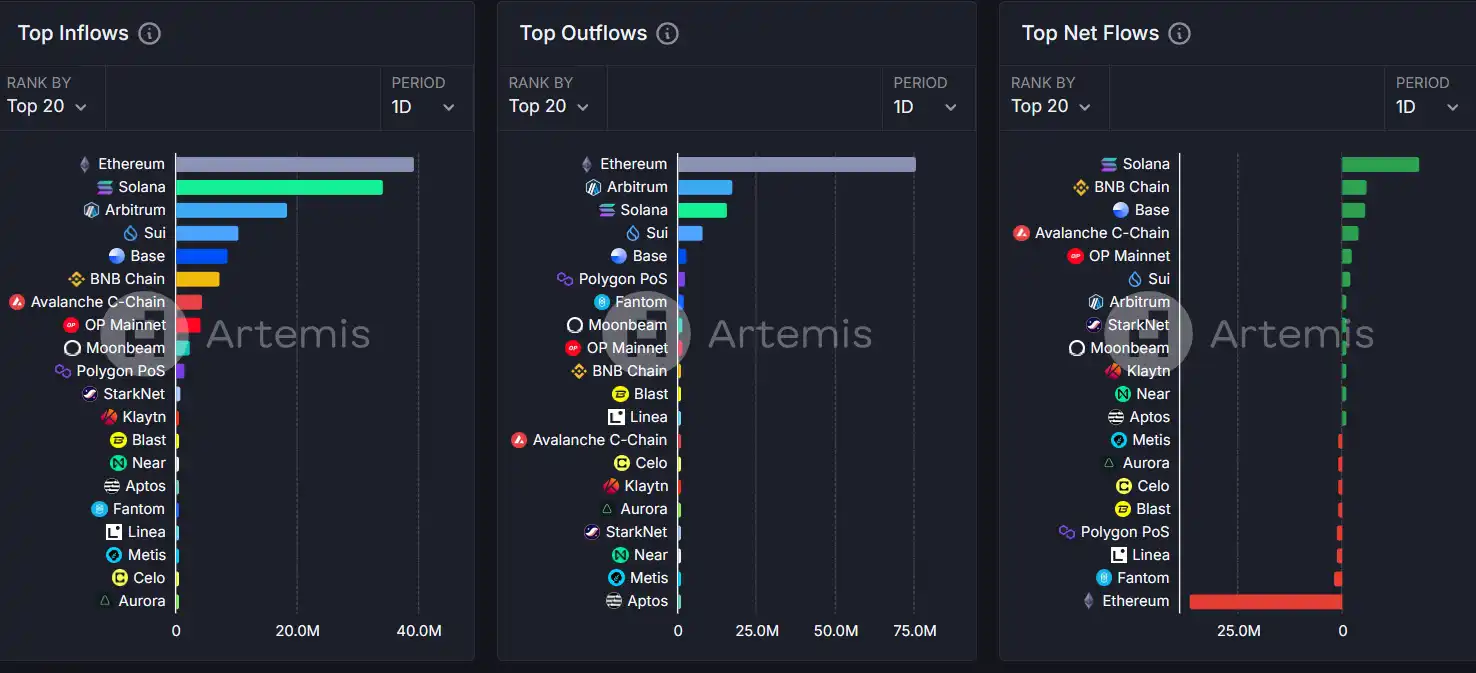Click the Polygon PoS label in Top Outflows
The width and height of the screenshot is (1476, 673).
[622, 279]
